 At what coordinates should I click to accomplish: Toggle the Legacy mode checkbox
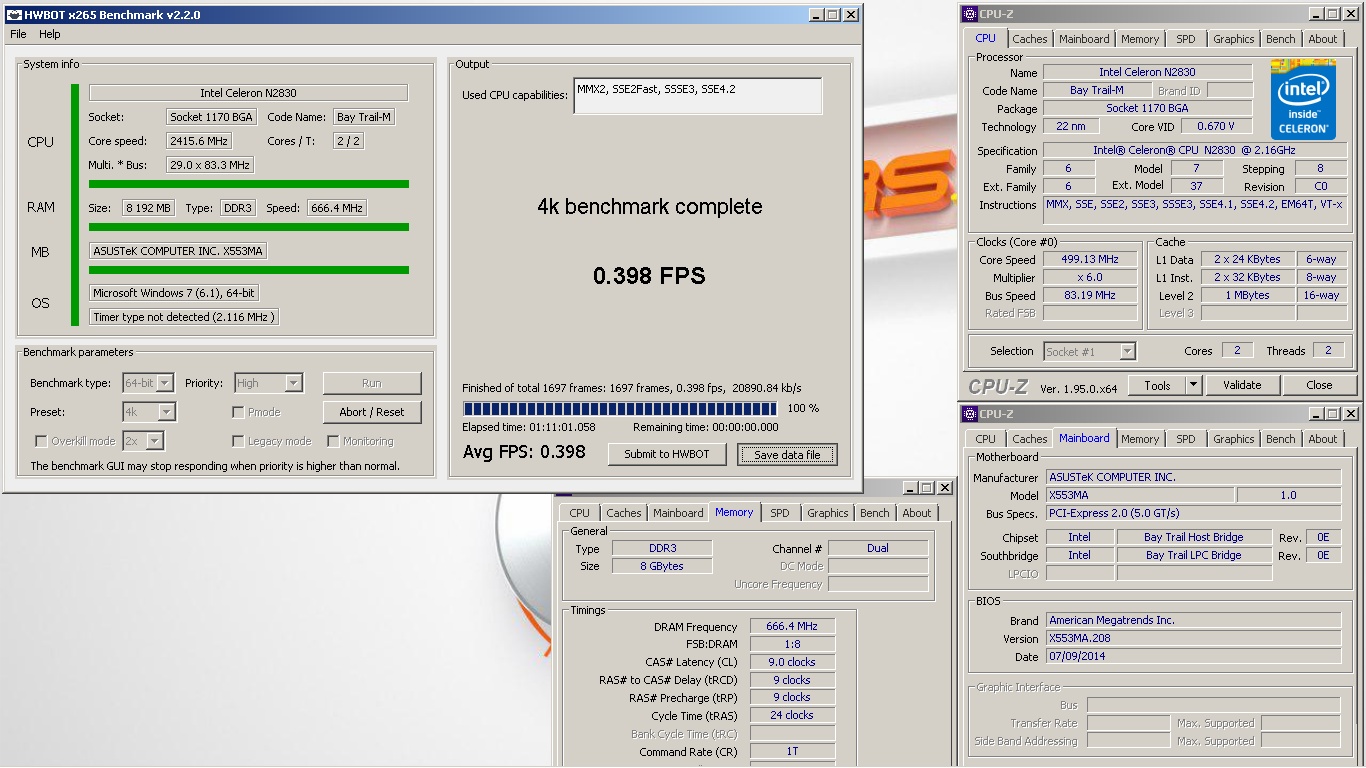pyautogui.click(x=238, y=441)
